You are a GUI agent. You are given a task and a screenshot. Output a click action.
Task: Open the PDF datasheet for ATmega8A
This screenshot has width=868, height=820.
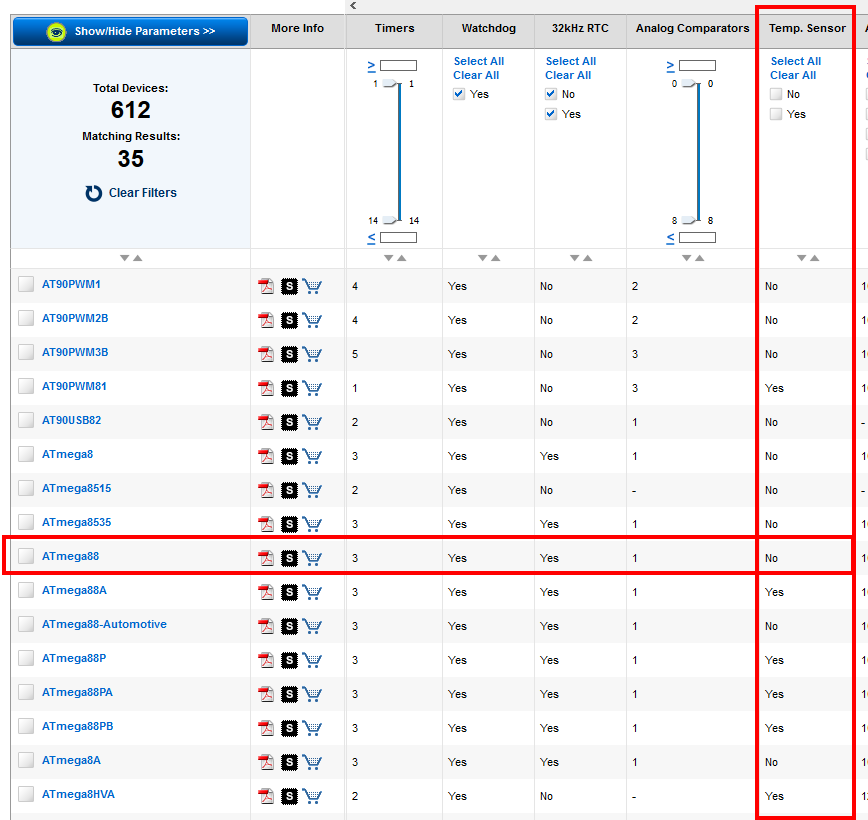266,762
